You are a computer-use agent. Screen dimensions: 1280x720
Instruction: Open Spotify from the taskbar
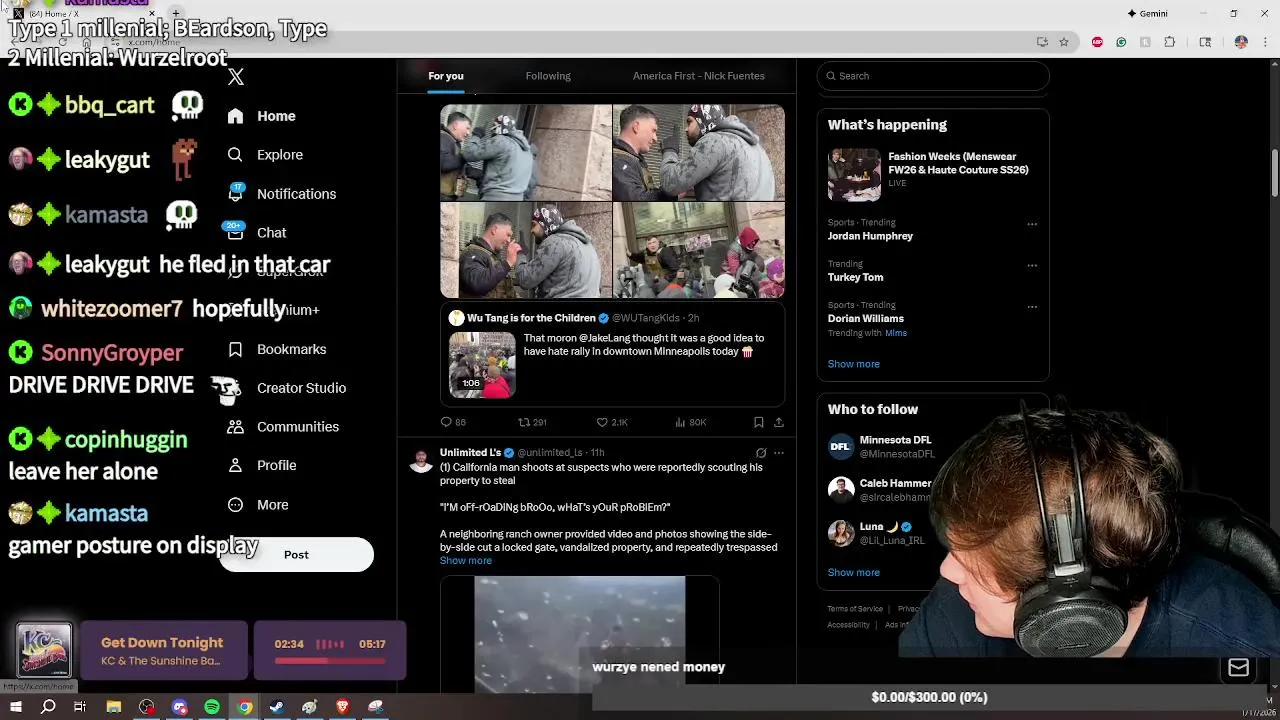pyautogui.click(x=212, y=707)
